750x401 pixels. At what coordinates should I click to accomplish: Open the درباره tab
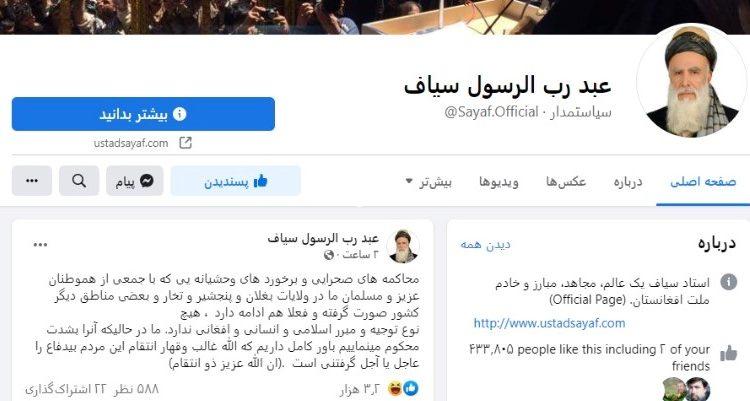628,182
